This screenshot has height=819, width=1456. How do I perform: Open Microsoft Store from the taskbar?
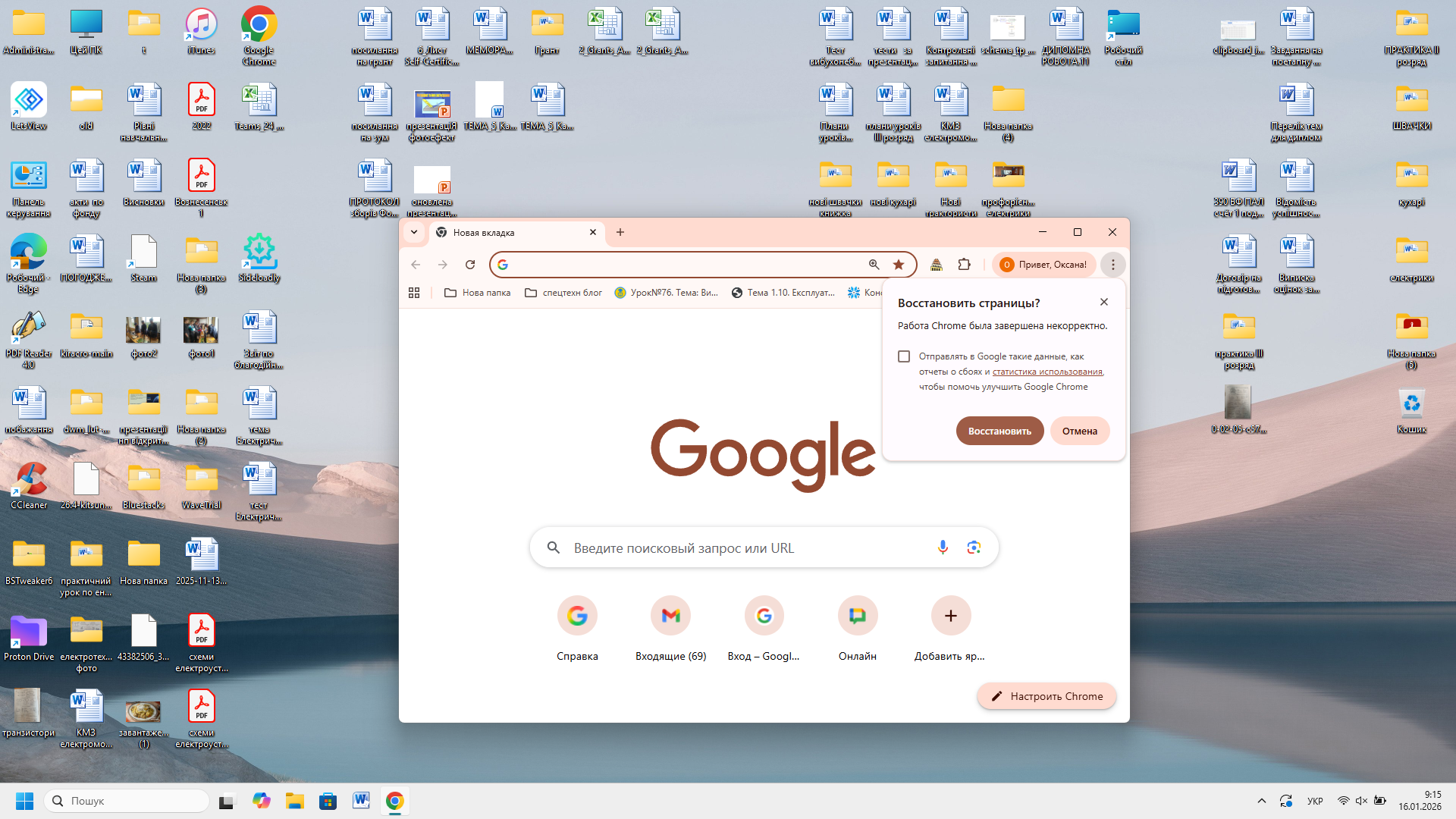click(328, 801)
